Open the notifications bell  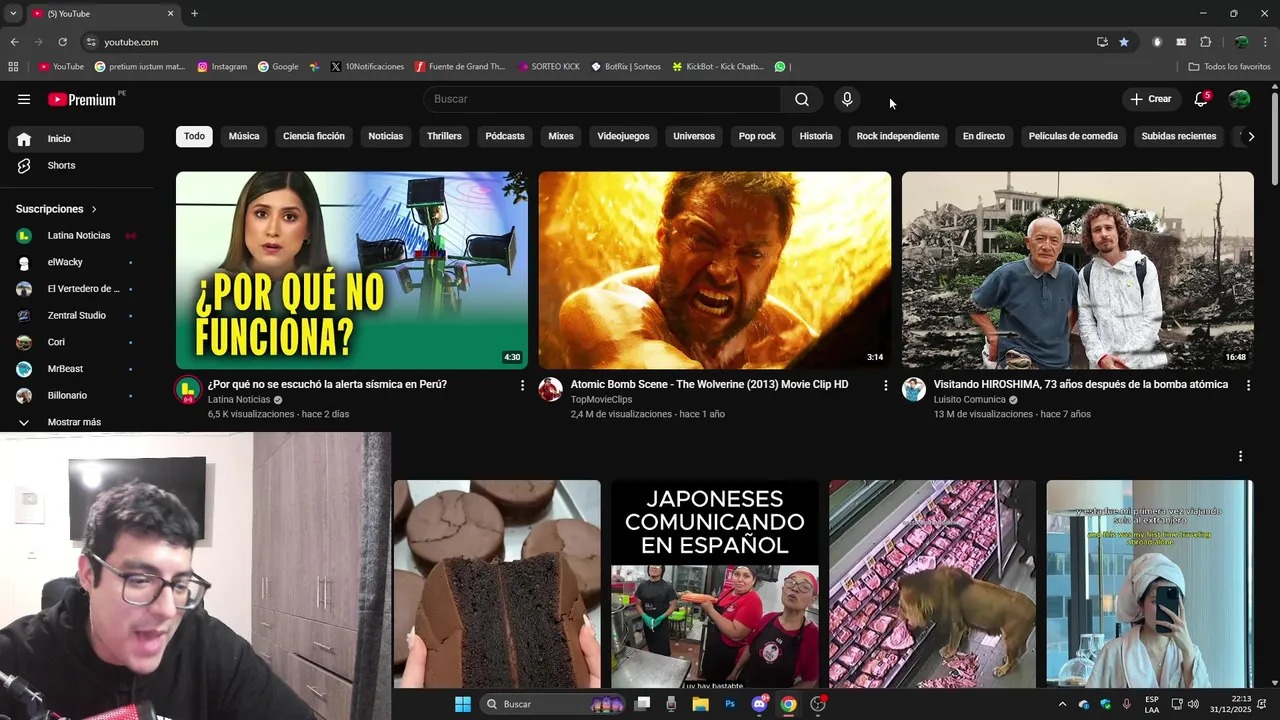[x=1202, y=99]
